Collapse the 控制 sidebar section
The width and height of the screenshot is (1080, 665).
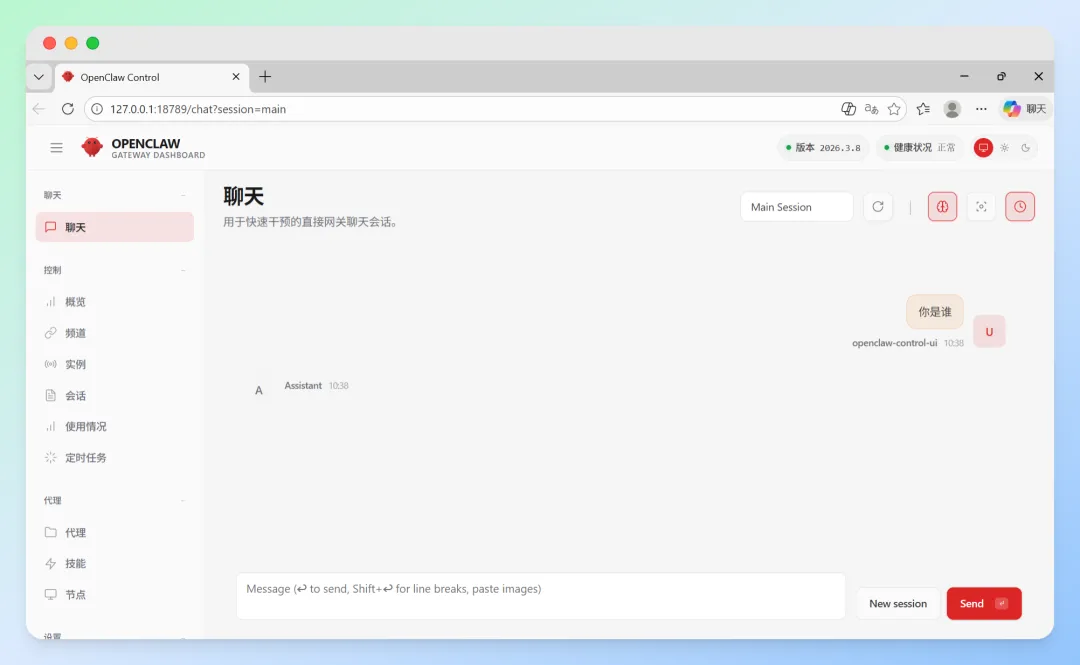[x=114, y=270]
